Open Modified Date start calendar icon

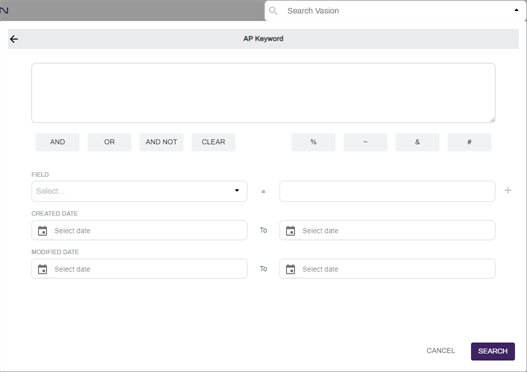tap(42, 269)
